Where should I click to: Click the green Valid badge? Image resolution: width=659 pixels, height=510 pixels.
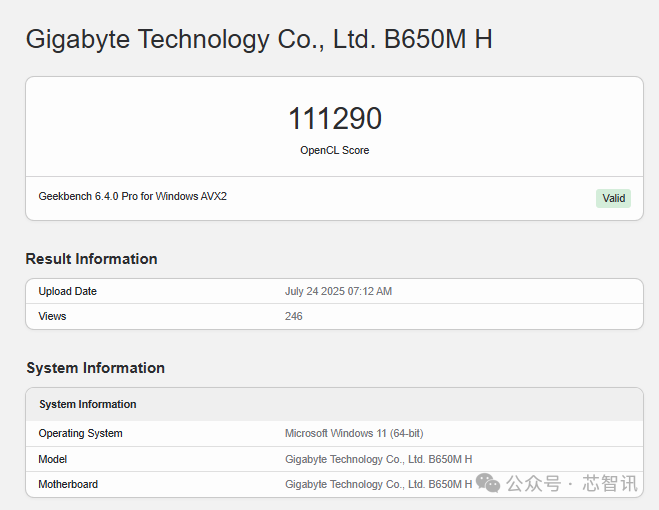click(x=613, y=198)
